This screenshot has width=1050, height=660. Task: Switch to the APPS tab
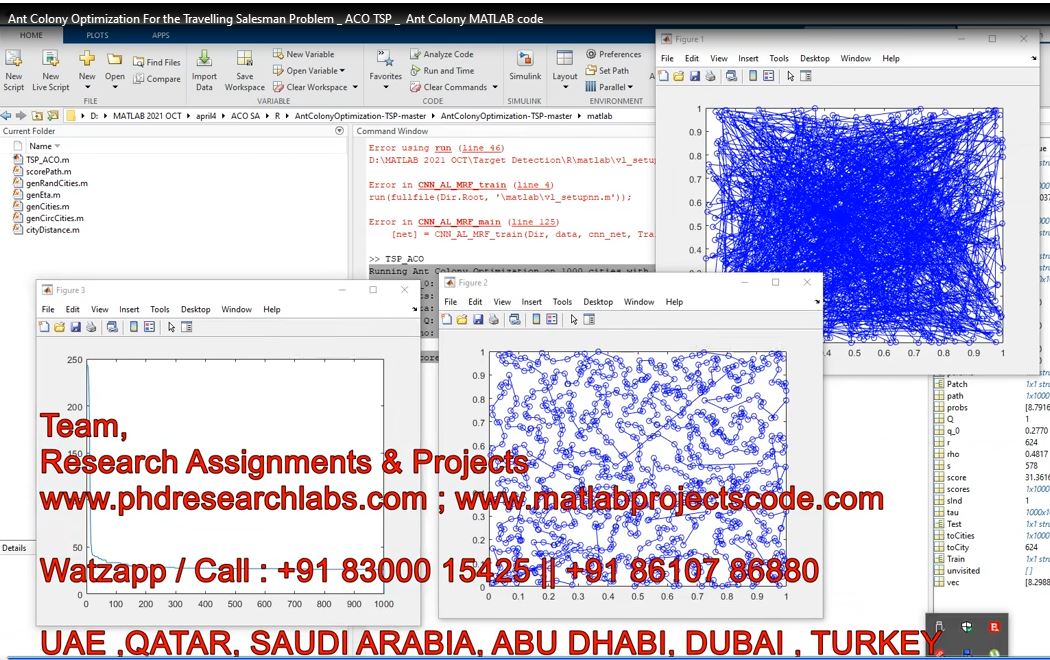(161, 35)
